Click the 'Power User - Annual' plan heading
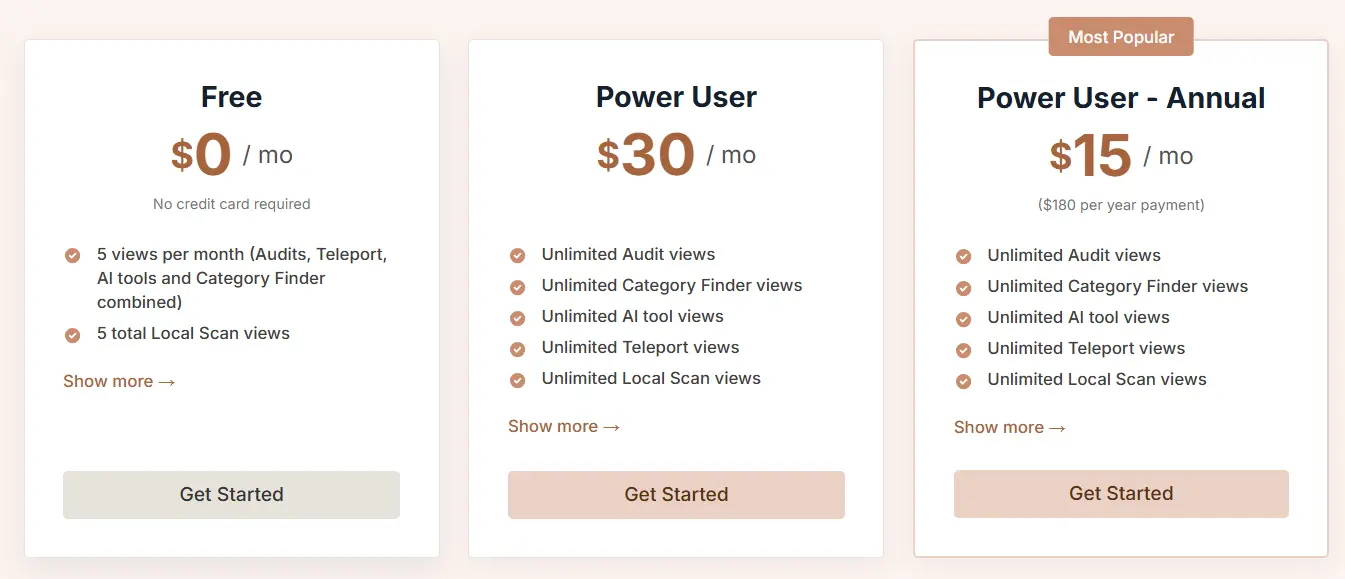This screenshot has height=579, width=1345. click(x=1121, y=98)
